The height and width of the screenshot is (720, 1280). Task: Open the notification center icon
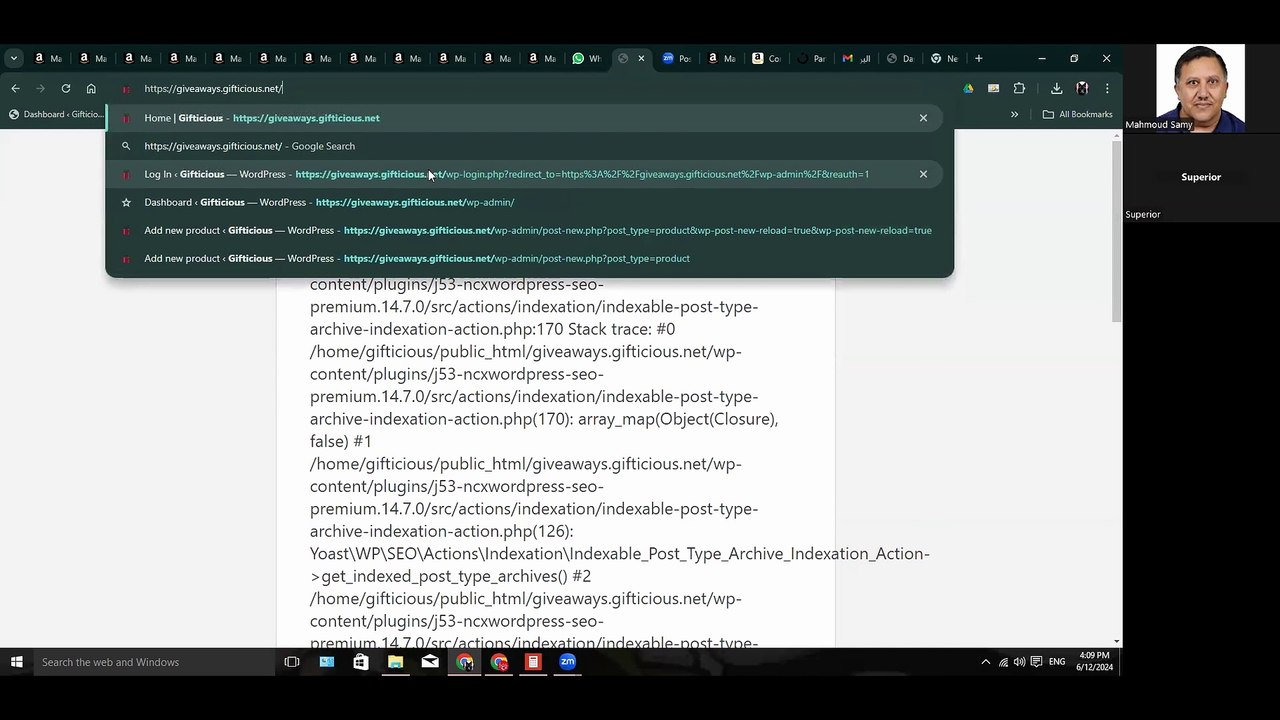(1035, 662)
